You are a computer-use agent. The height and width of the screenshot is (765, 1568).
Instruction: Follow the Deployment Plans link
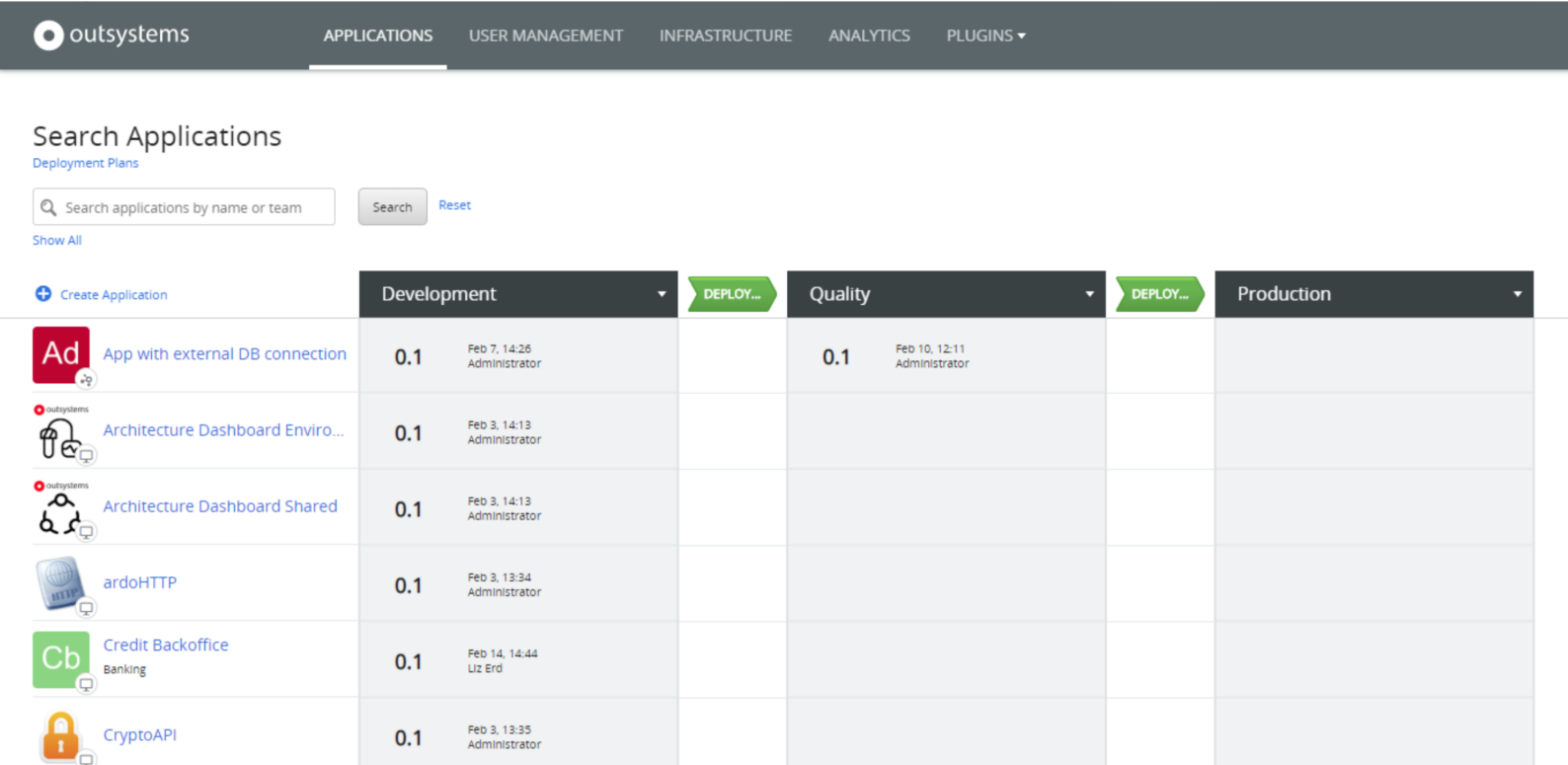click(86, 163)
